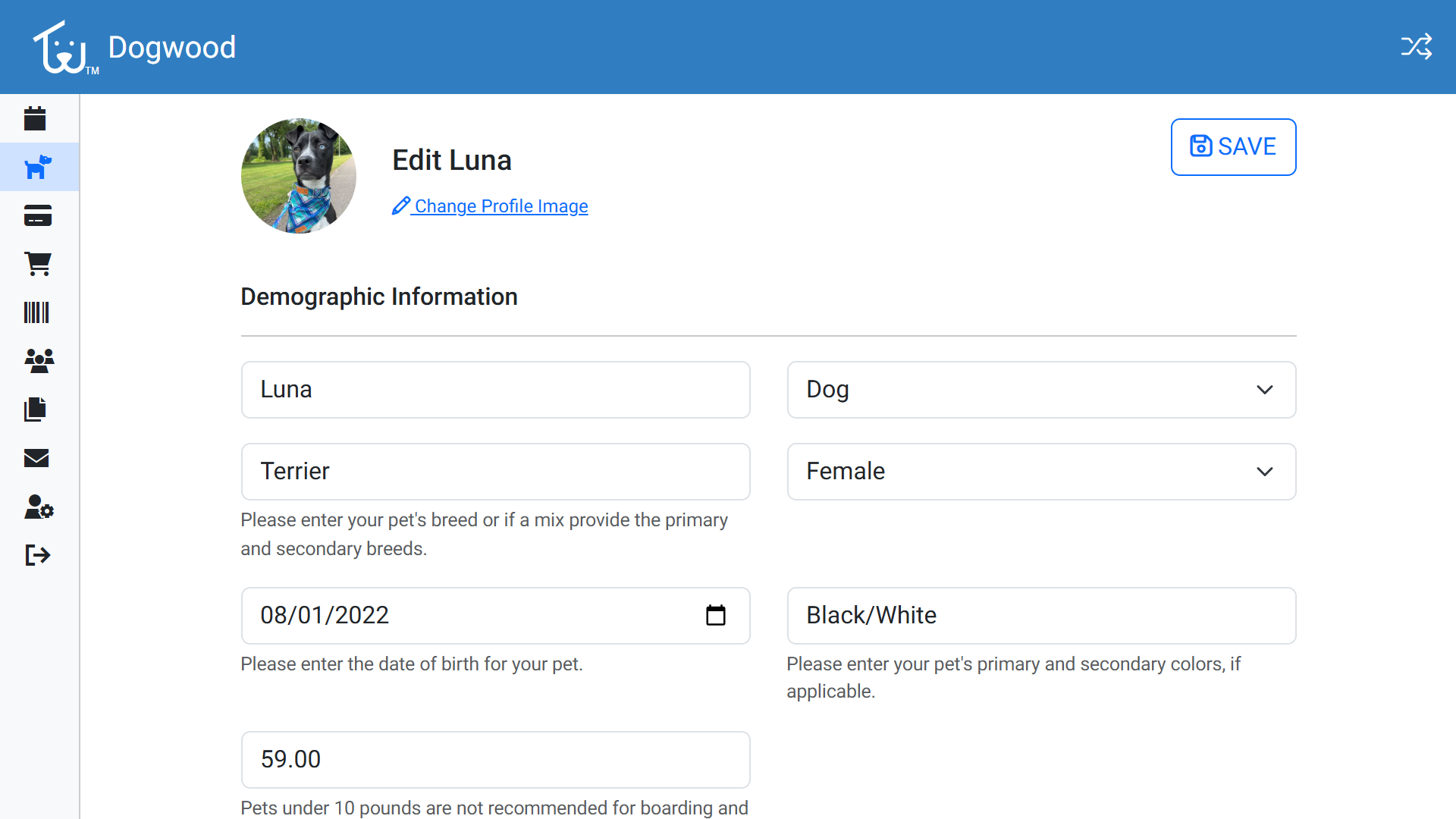Open the user settings gear icon
This screenshot has width=1456, height=819.
39,507
